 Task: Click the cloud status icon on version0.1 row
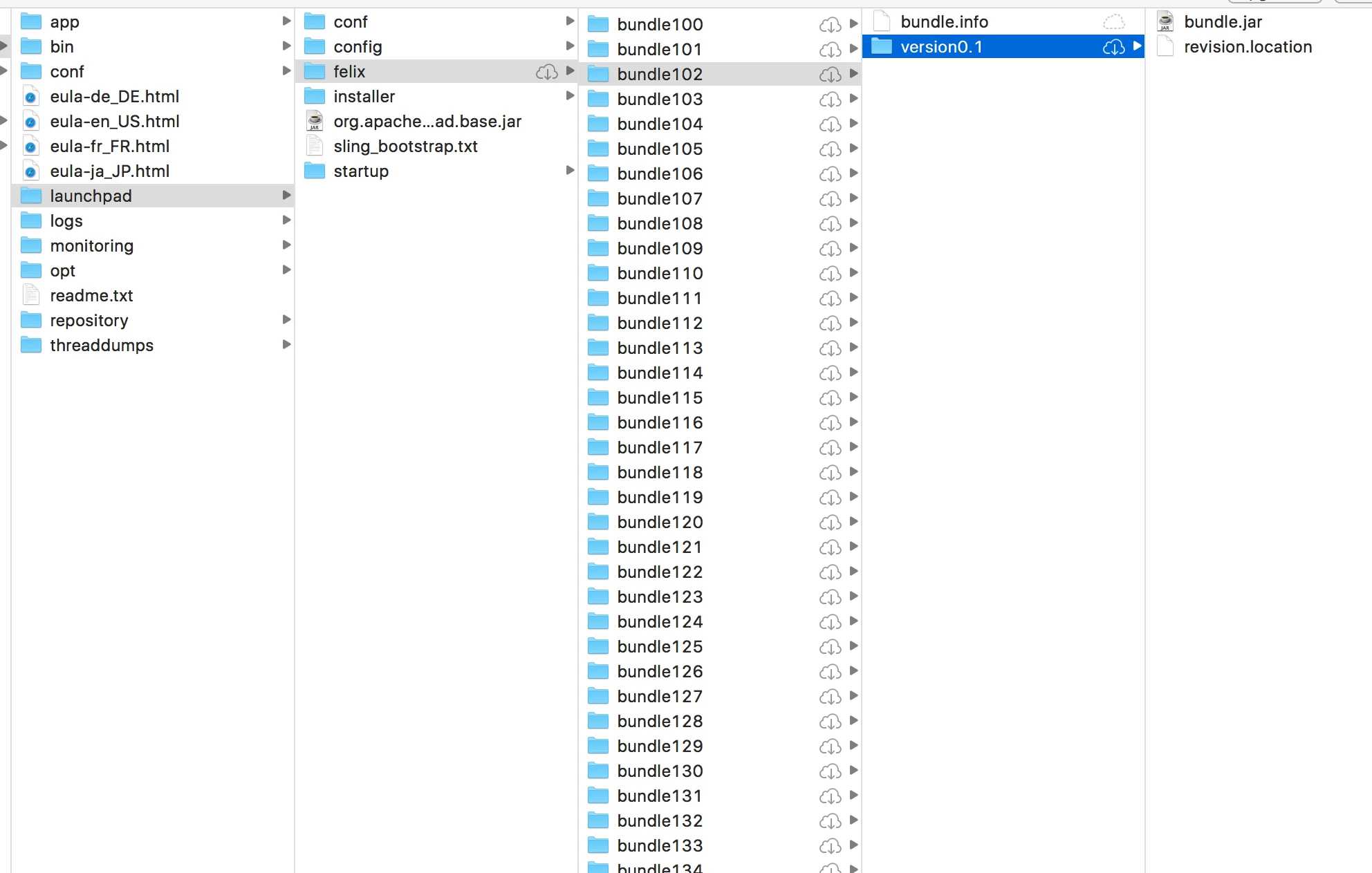click(x=1113, y=47)
